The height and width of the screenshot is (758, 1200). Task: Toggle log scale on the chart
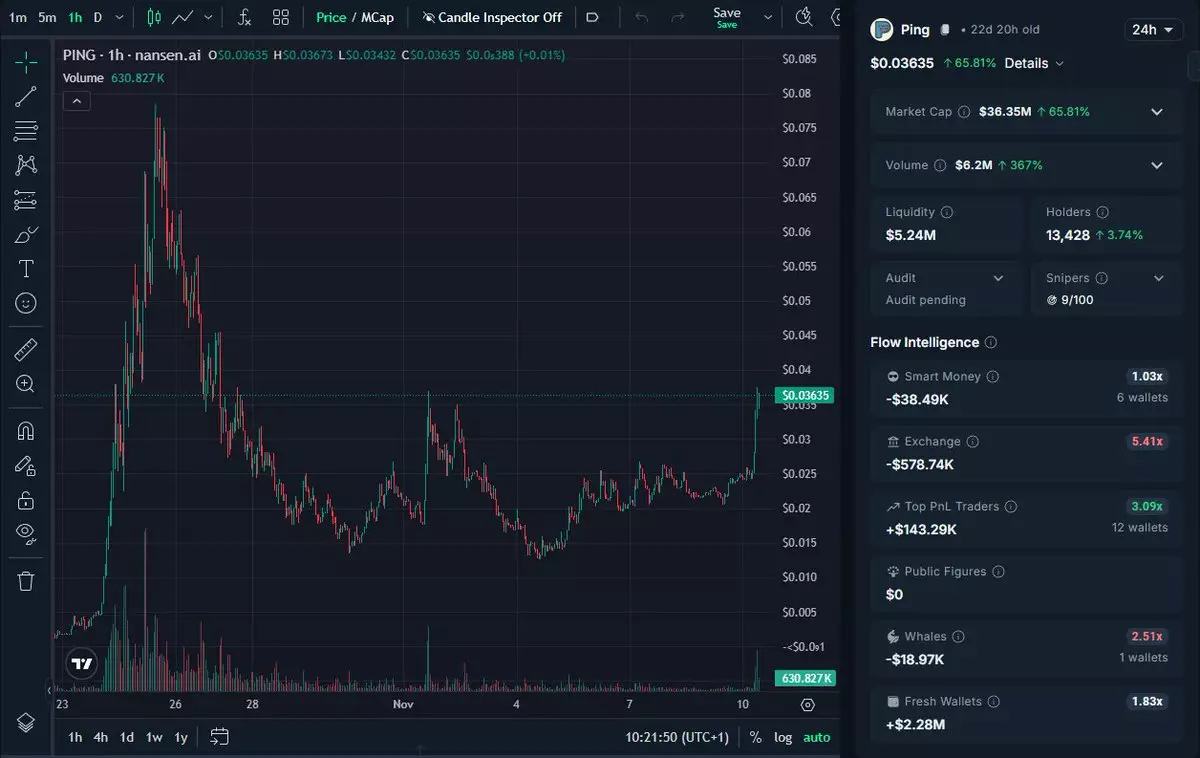tap(783, 737)
